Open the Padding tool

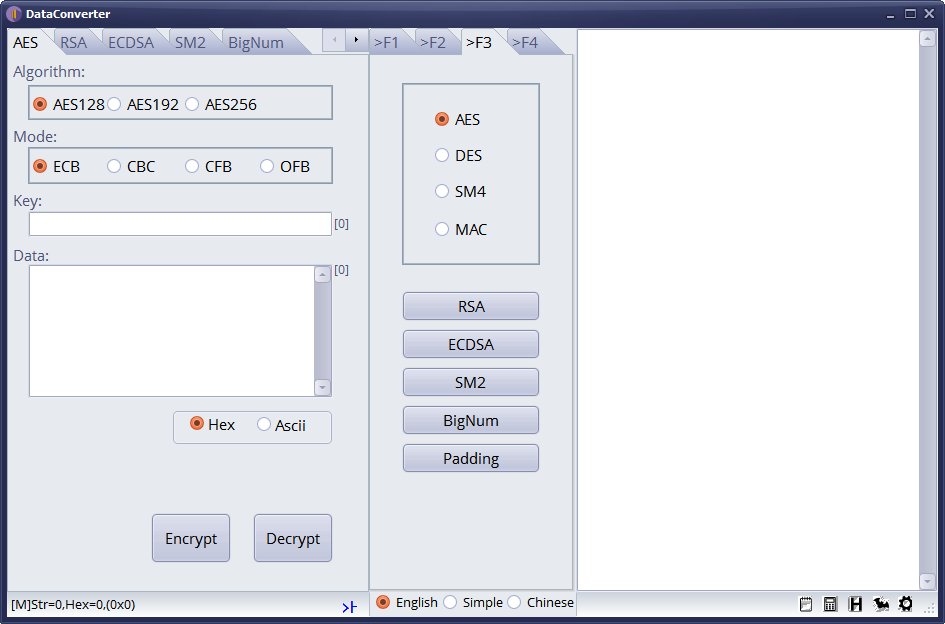[x=470, y=458]
